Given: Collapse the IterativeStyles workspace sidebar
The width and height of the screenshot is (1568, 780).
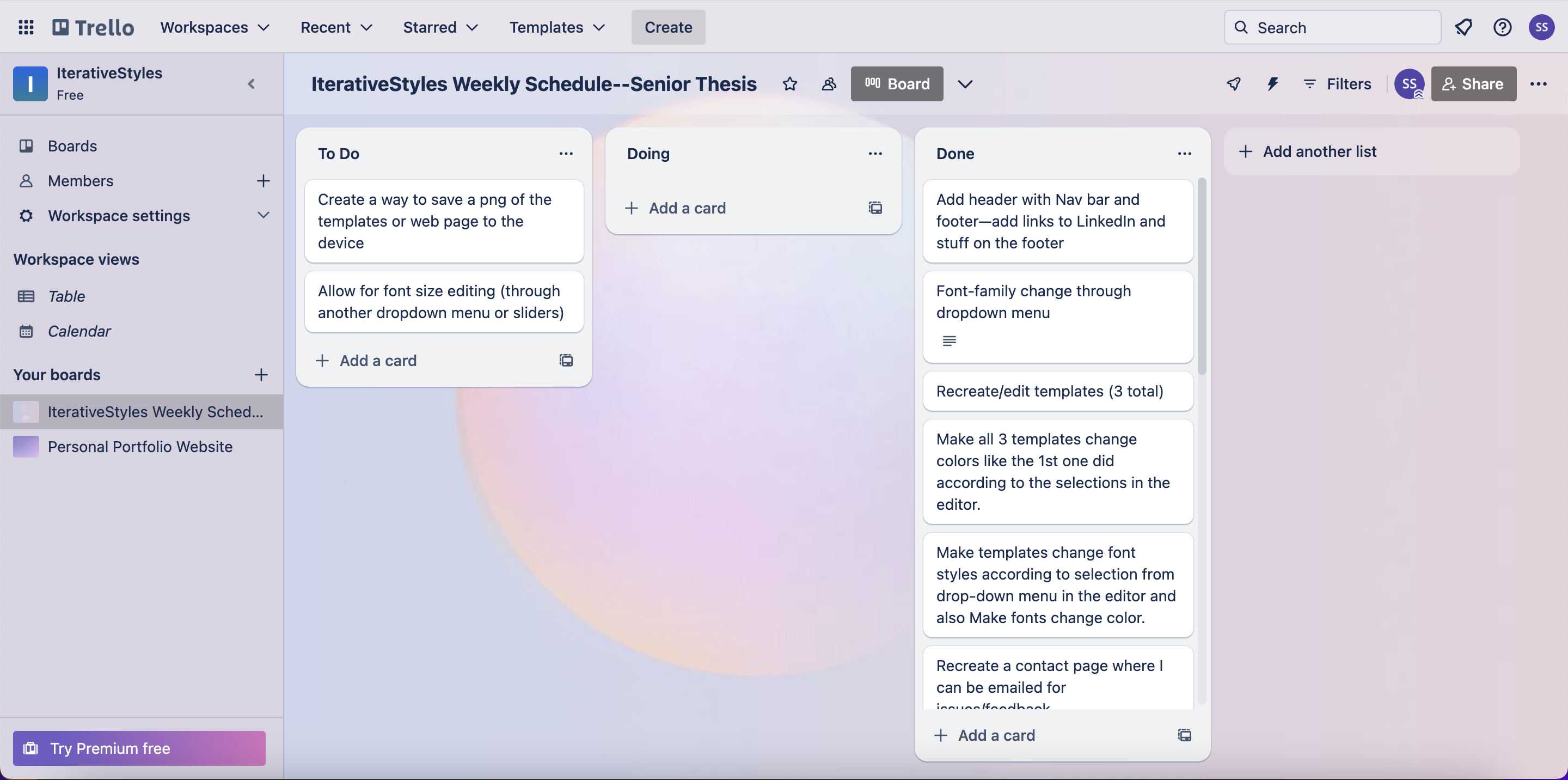Looking at the screenshot, I should 251,83.
